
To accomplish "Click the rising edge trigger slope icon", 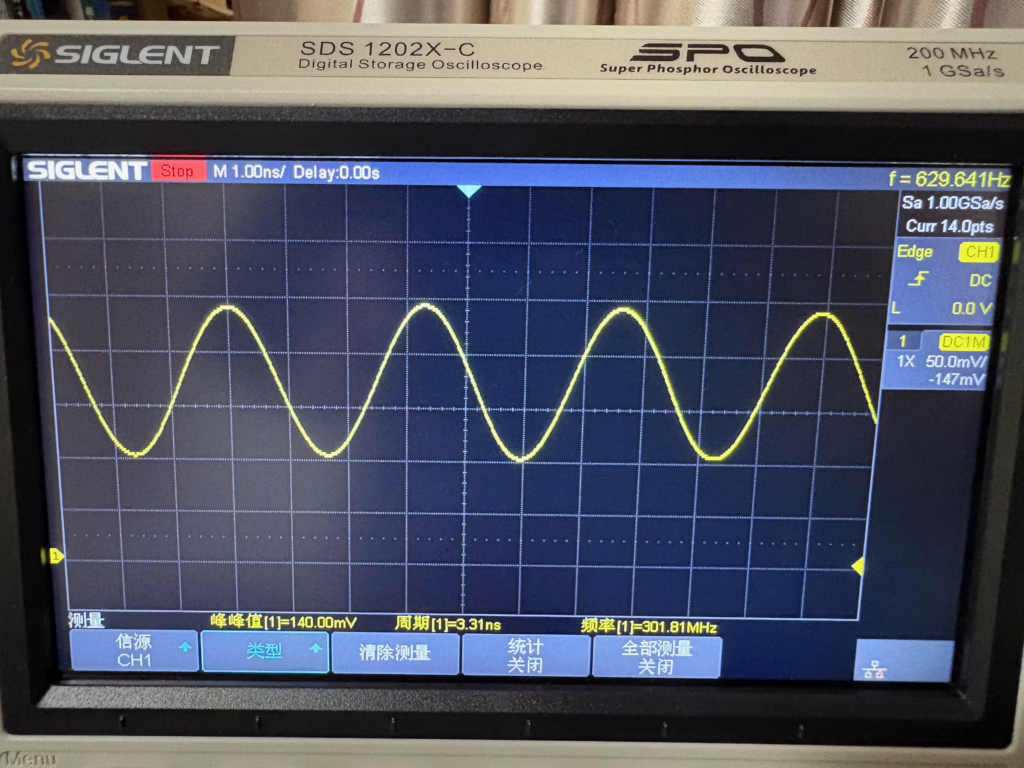I will 917,281.
